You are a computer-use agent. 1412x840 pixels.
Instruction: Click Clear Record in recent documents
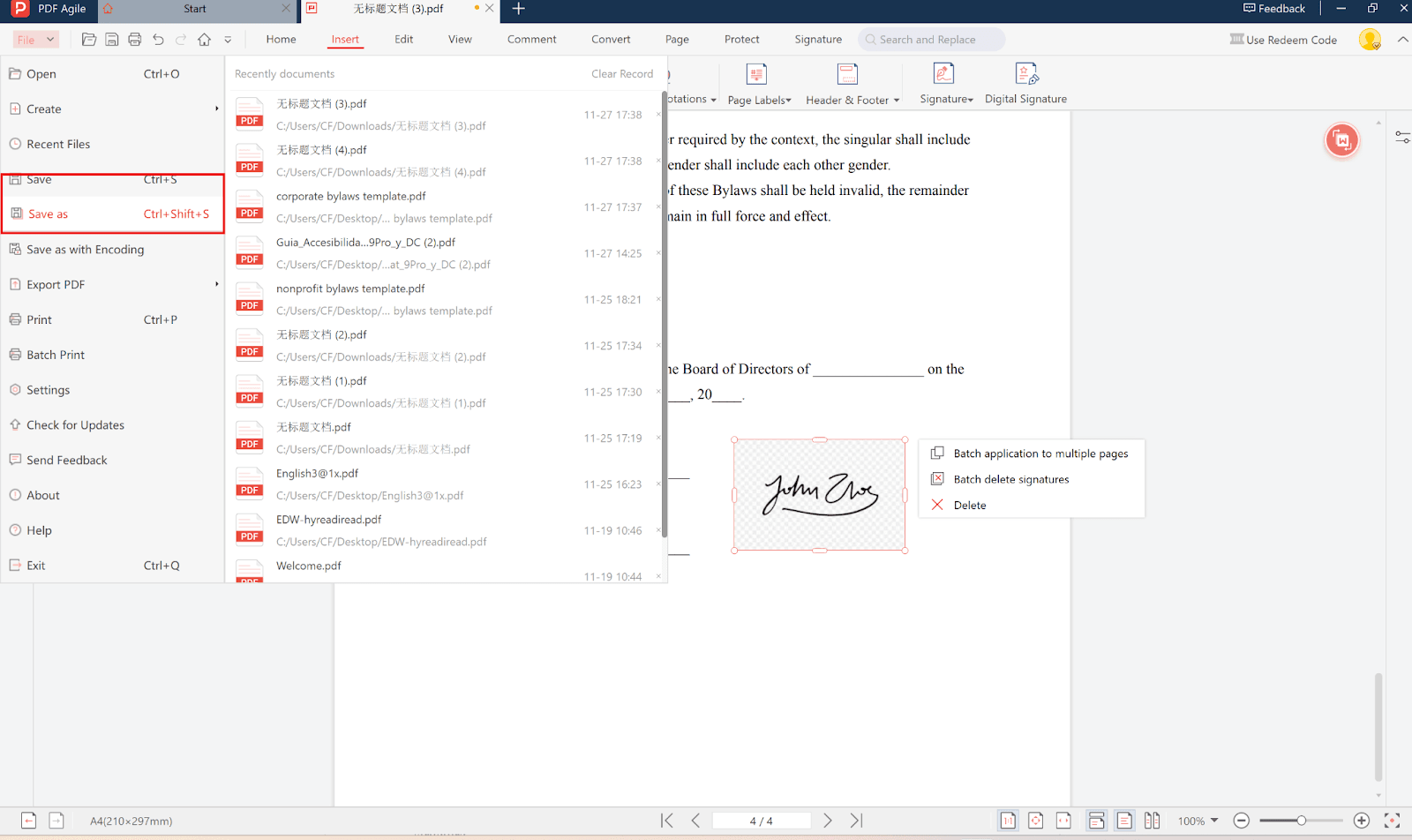point(621,74)
